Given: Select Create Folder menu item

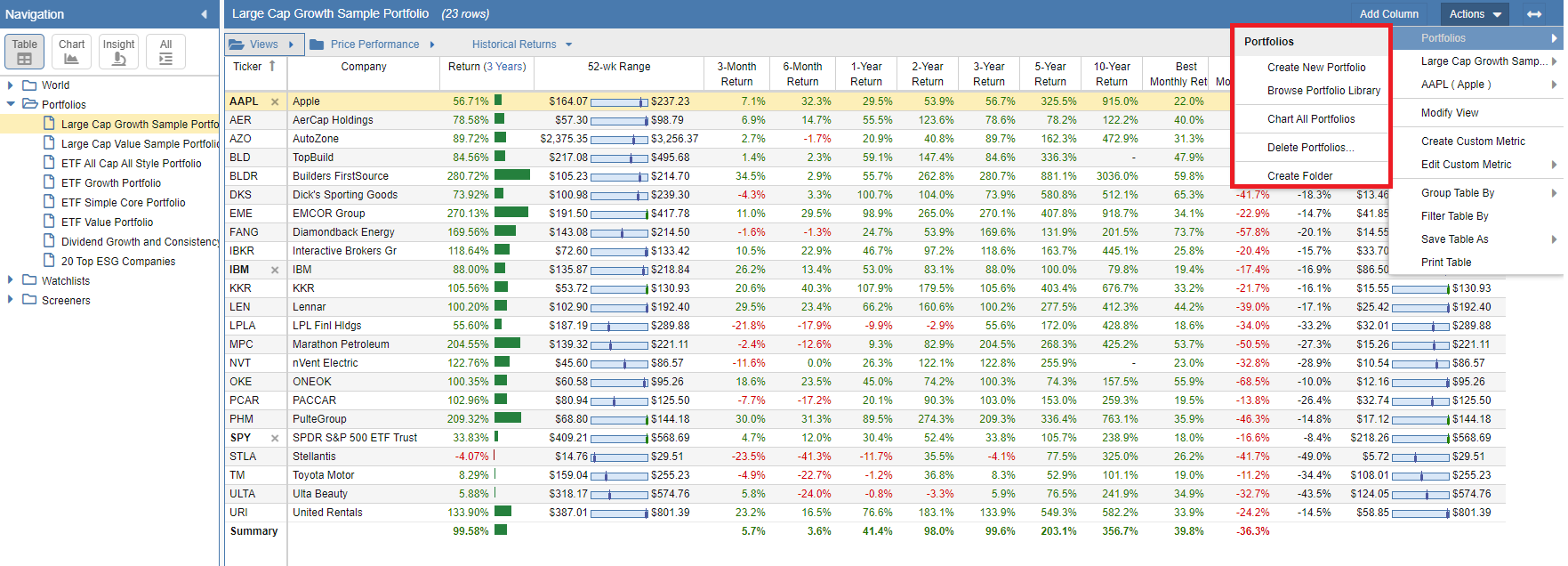Looking at the screenshot, I should coord(1299,176).
